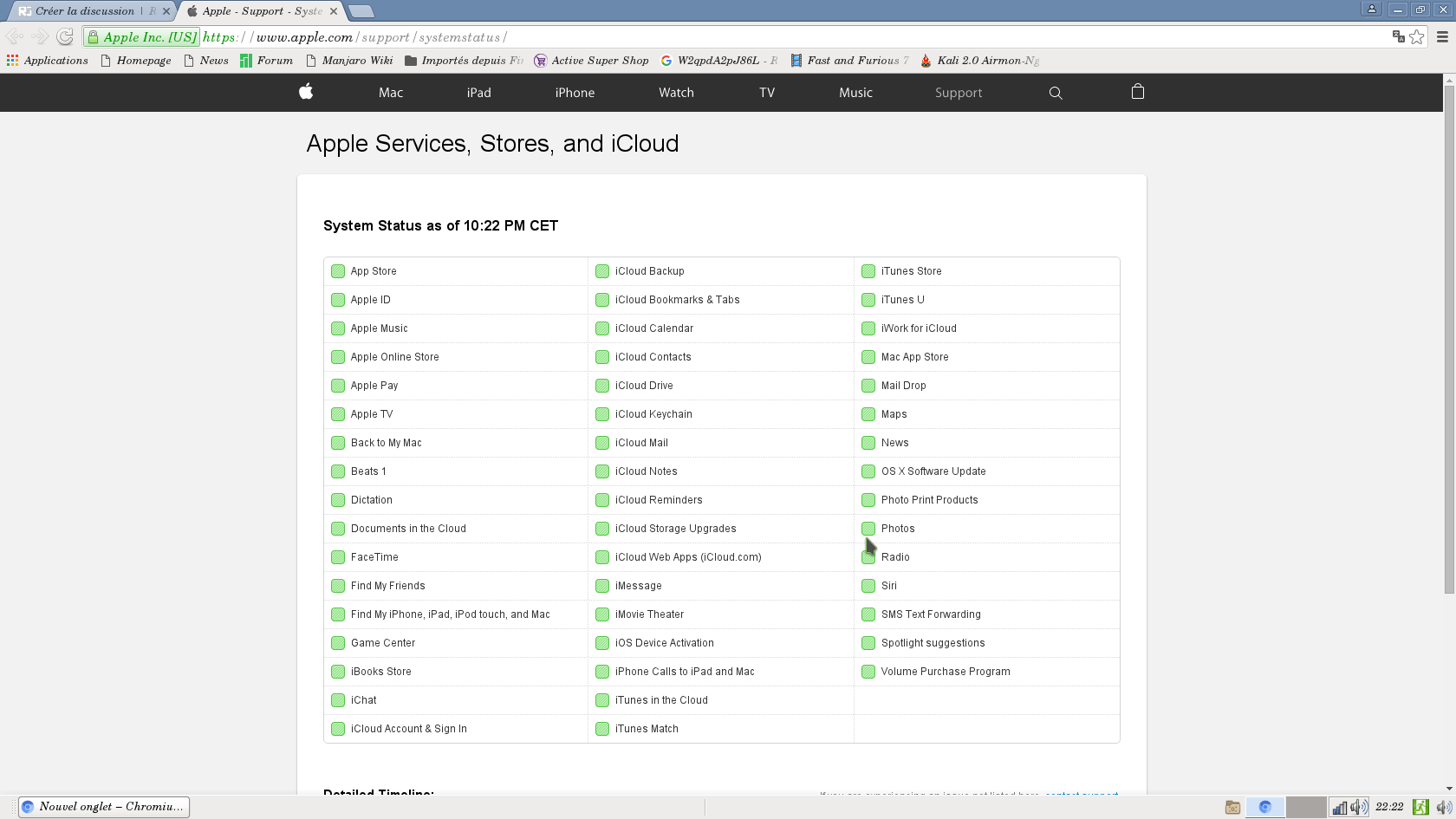Open the file manager icon in the taskbar
The image size is (1456, 819).
tap(1232, 807)
